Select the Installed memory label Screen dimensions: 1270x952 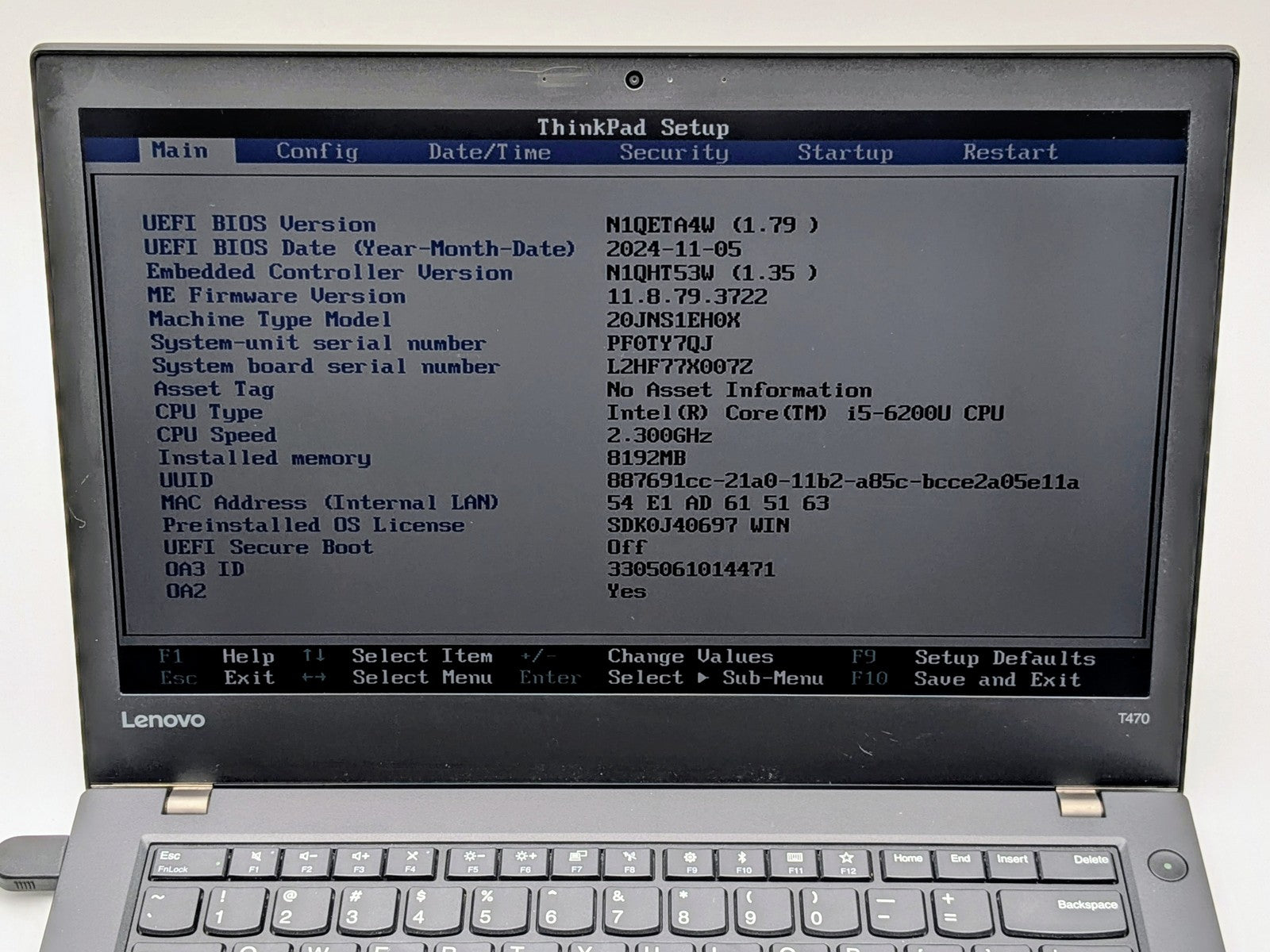pos(264,458)
